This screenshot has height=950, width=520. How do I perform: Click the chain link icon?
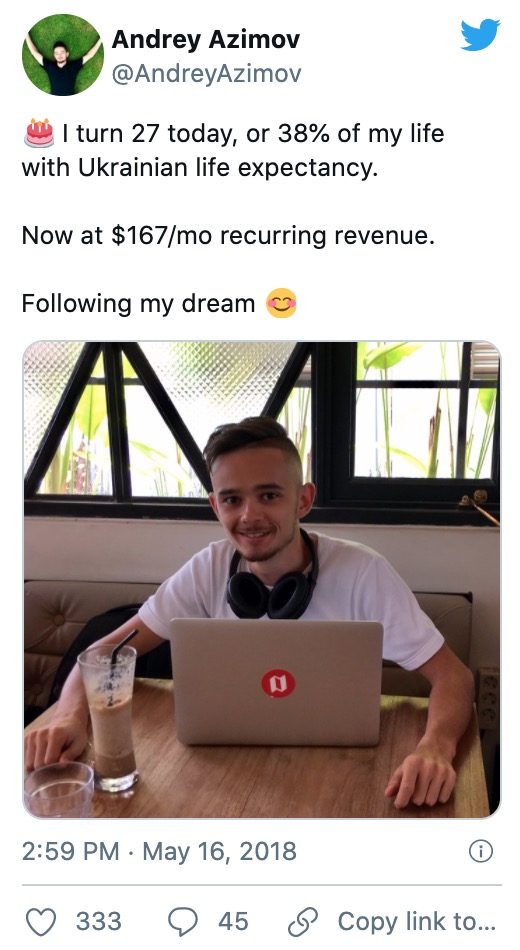tap(303, 922)
